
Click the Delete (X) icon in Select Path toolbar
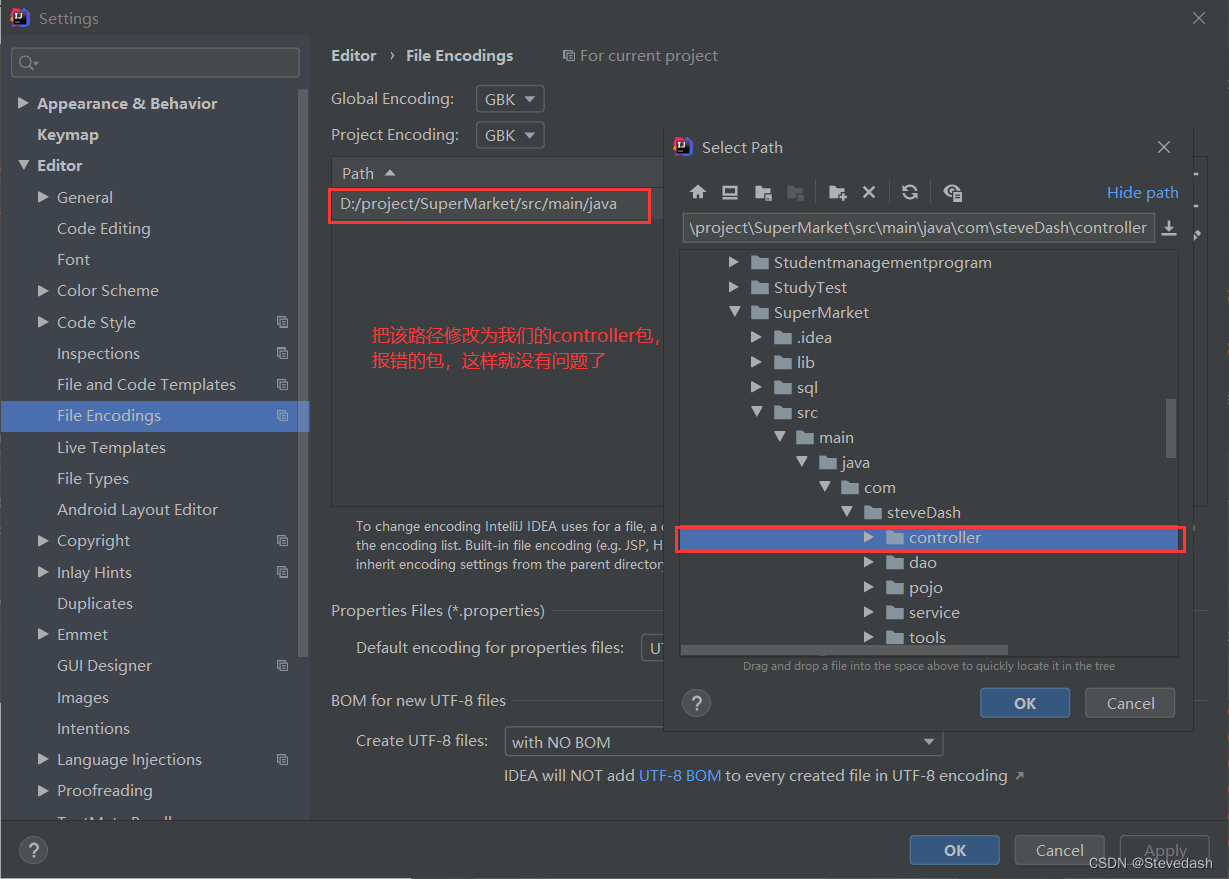869,192
